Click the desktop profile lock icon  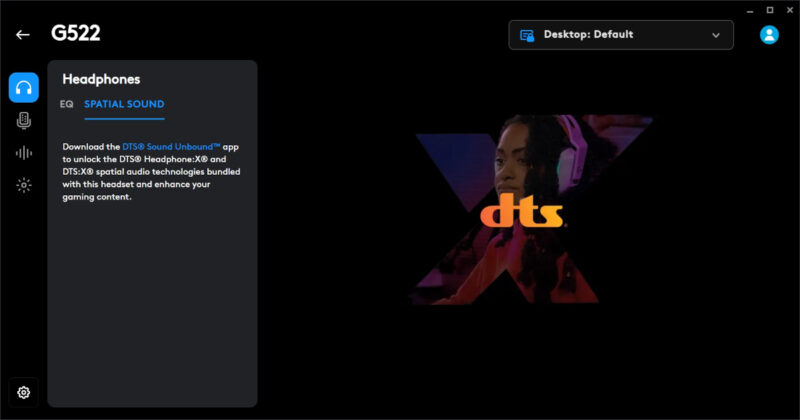tap(527, 35)
